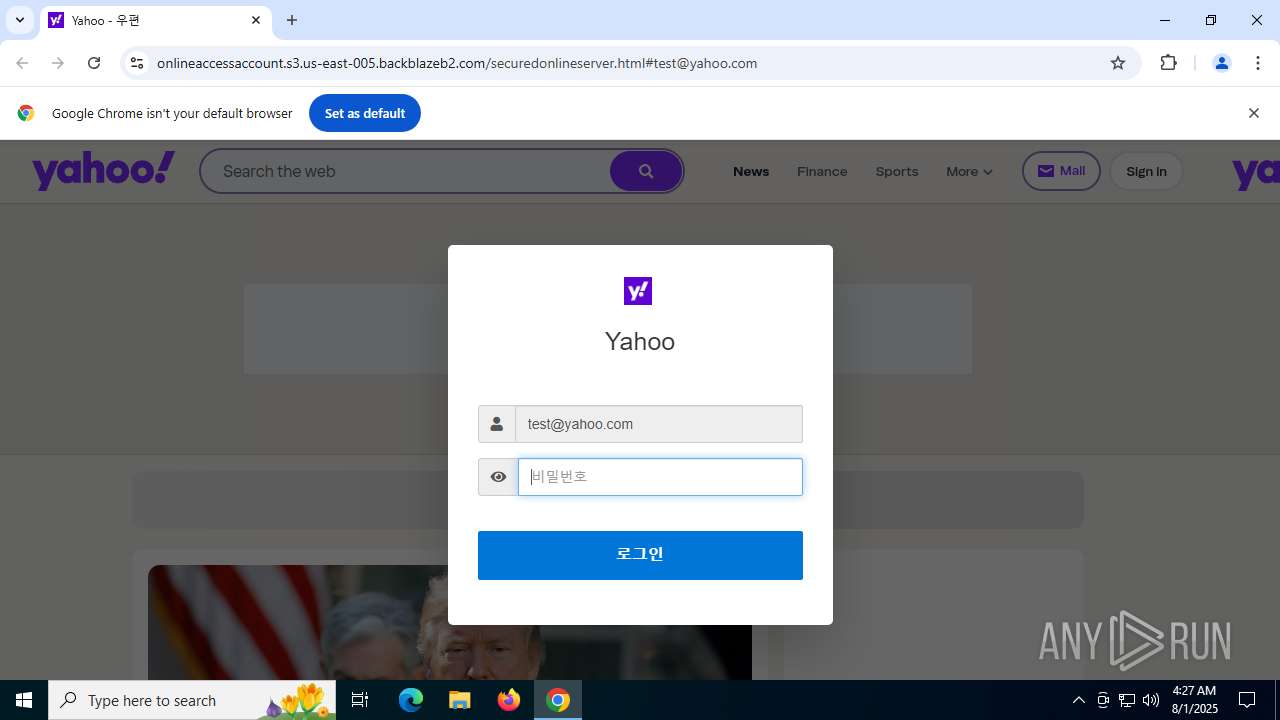Close the Yahoo tab
Image resolution: width=1280 pixels, height=720 pixels.
tap(256, 20)
